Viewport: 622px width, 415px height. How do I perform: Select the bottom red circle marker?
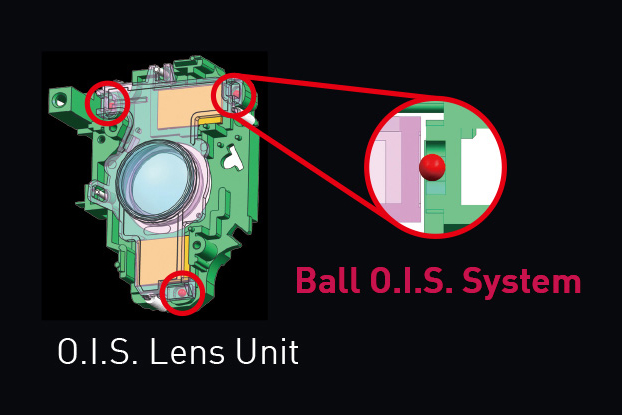[x=182, y=293]
